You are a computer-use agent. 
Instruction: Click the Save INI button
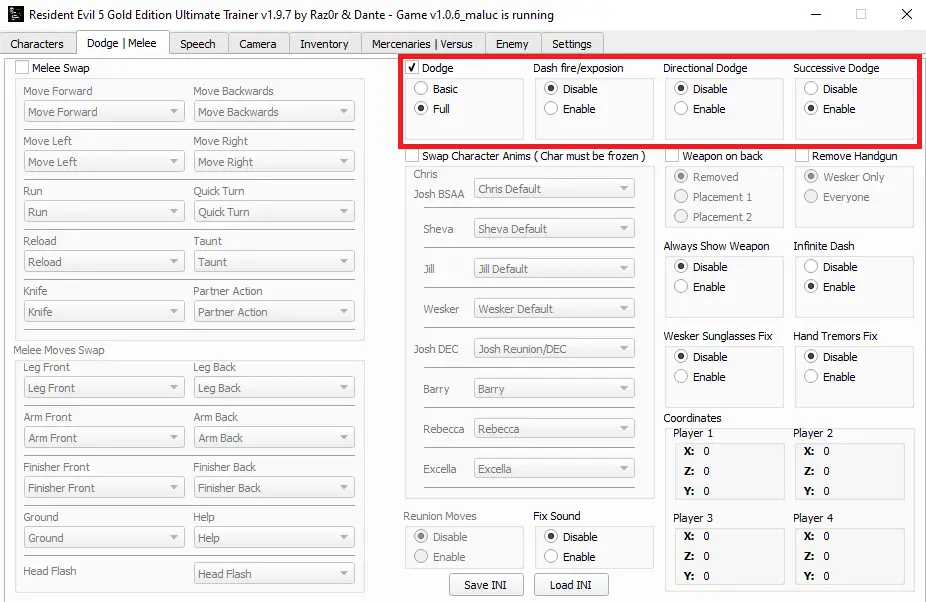(x=485, y=585)
